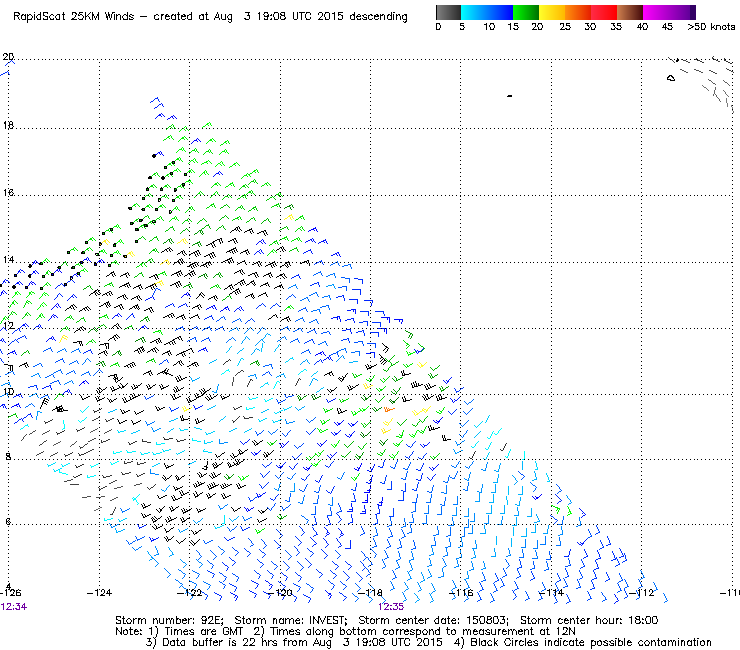This screenshot has height=650, width=740.
Task: Click the '-126' longitude axis label
Action: 10,593
